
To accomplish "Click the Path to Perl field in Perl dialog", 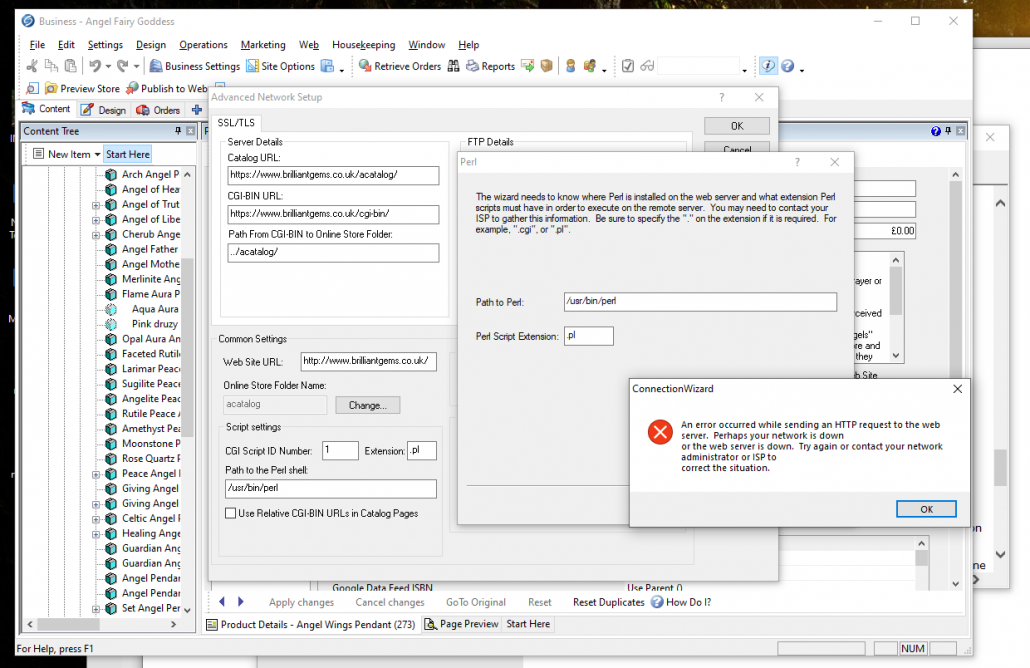I will coord(700,301).
